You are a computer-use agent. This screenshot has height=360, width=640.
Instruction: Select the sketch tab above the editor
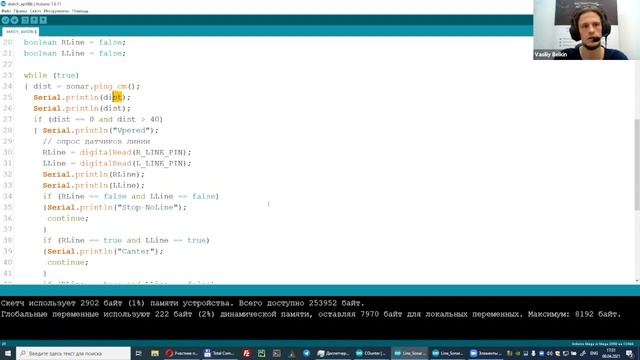point(21,31)
